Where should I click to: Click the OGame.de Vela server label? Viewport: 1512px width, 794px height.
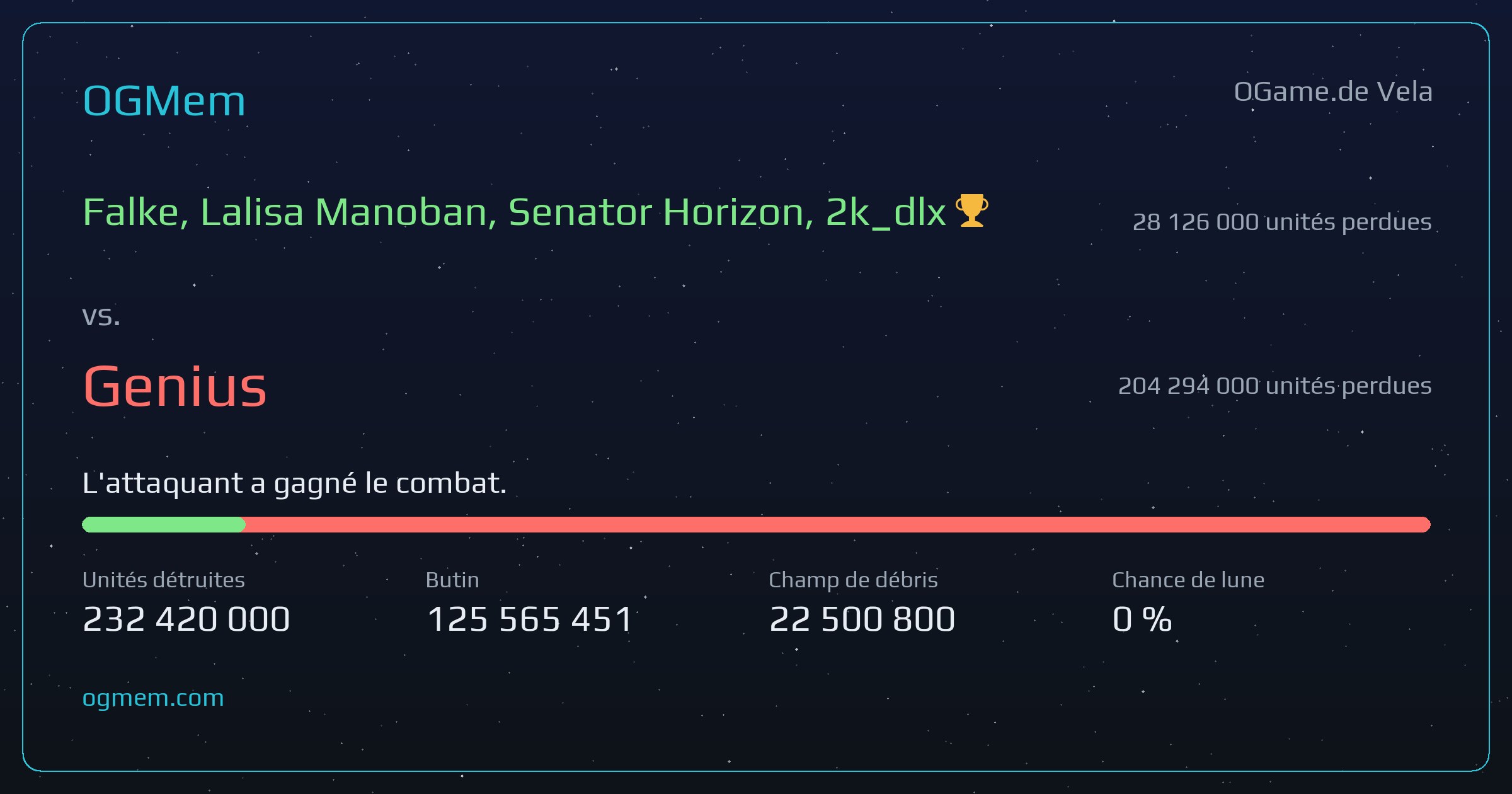[x=1332, y=92]
